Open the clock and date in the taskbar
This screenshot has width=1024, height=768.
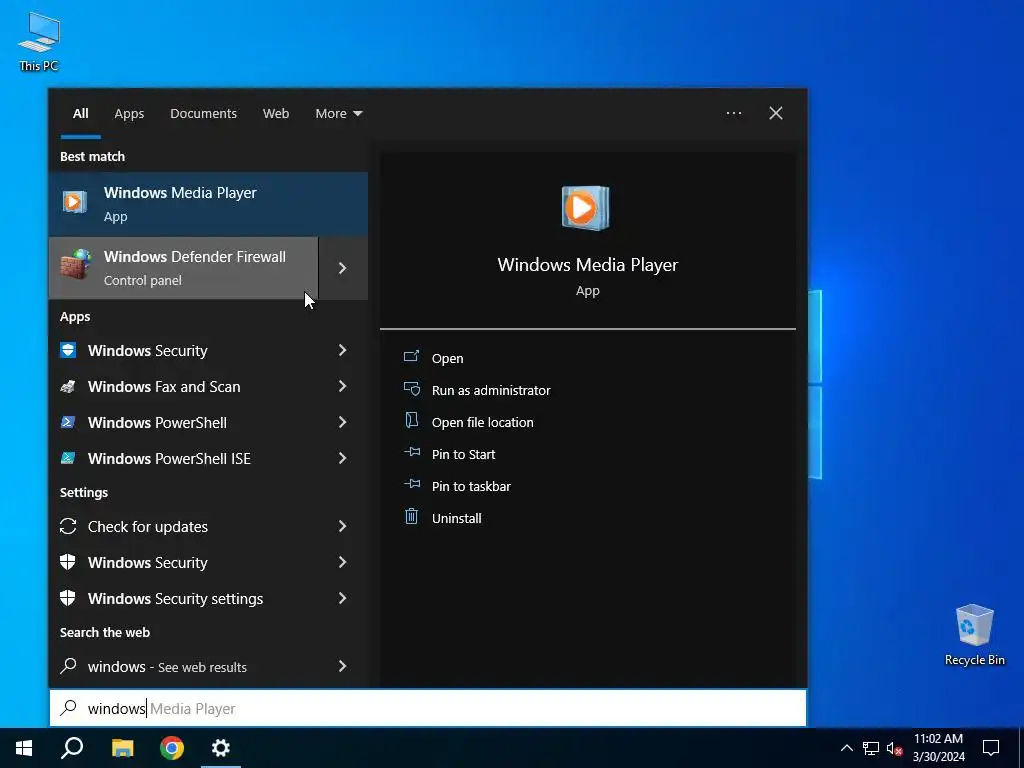[x=938, y=748]
